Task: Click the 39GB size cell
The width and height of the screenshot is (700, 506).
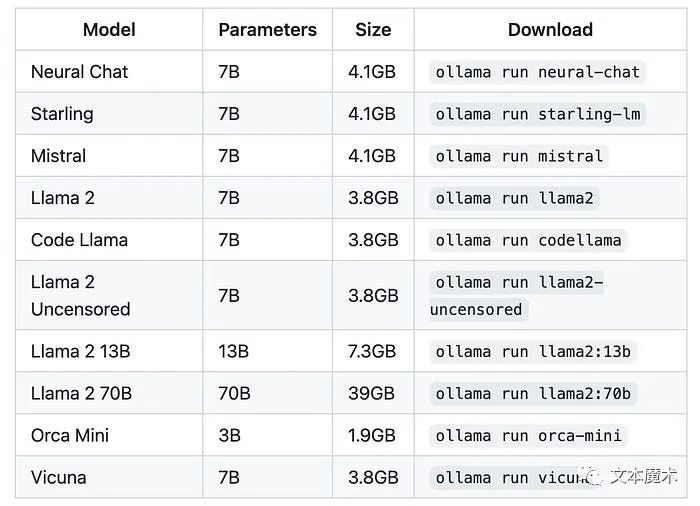Action: (x=371, y=393)
